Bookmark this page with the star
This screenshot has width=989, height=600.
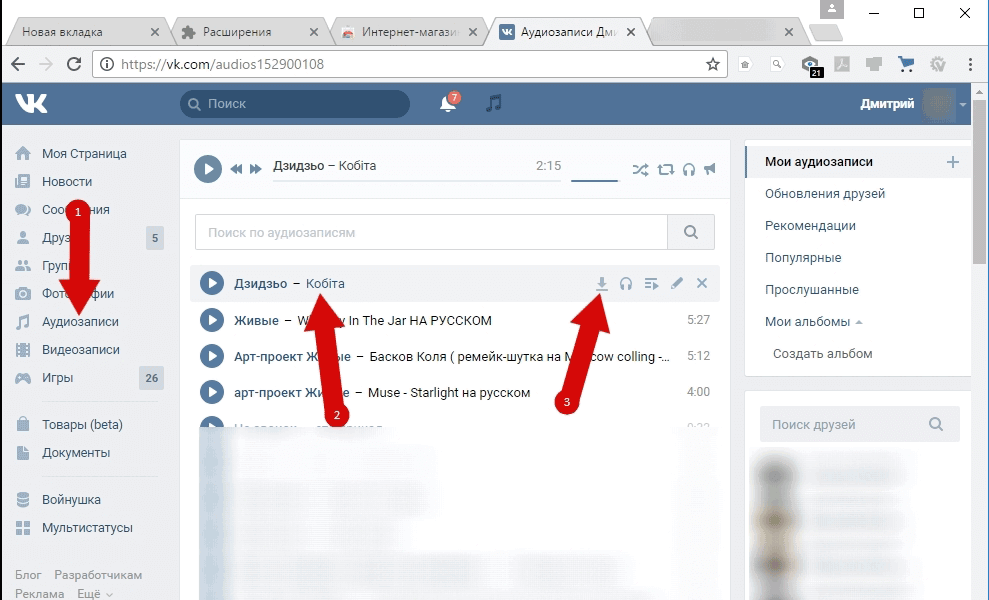713,64
